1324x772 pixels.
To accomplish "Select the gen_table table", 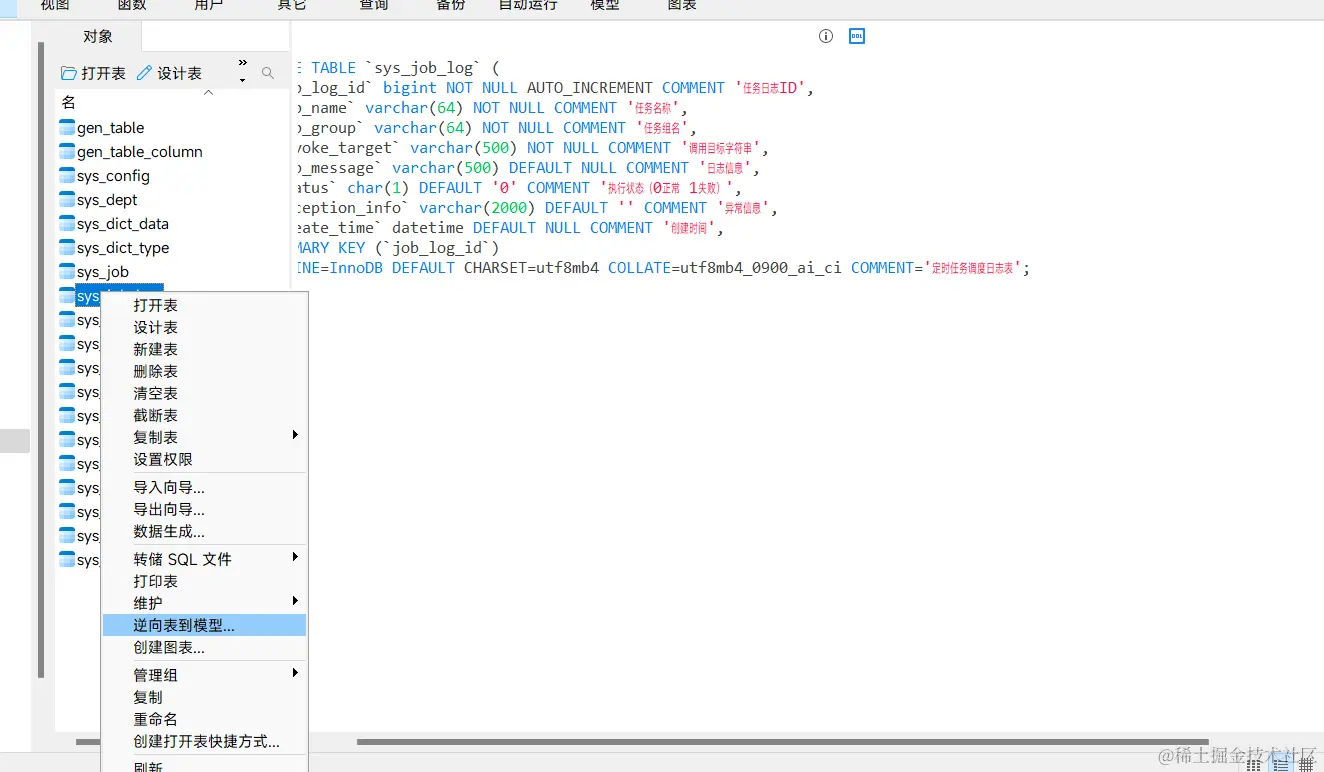I will 102,128.
